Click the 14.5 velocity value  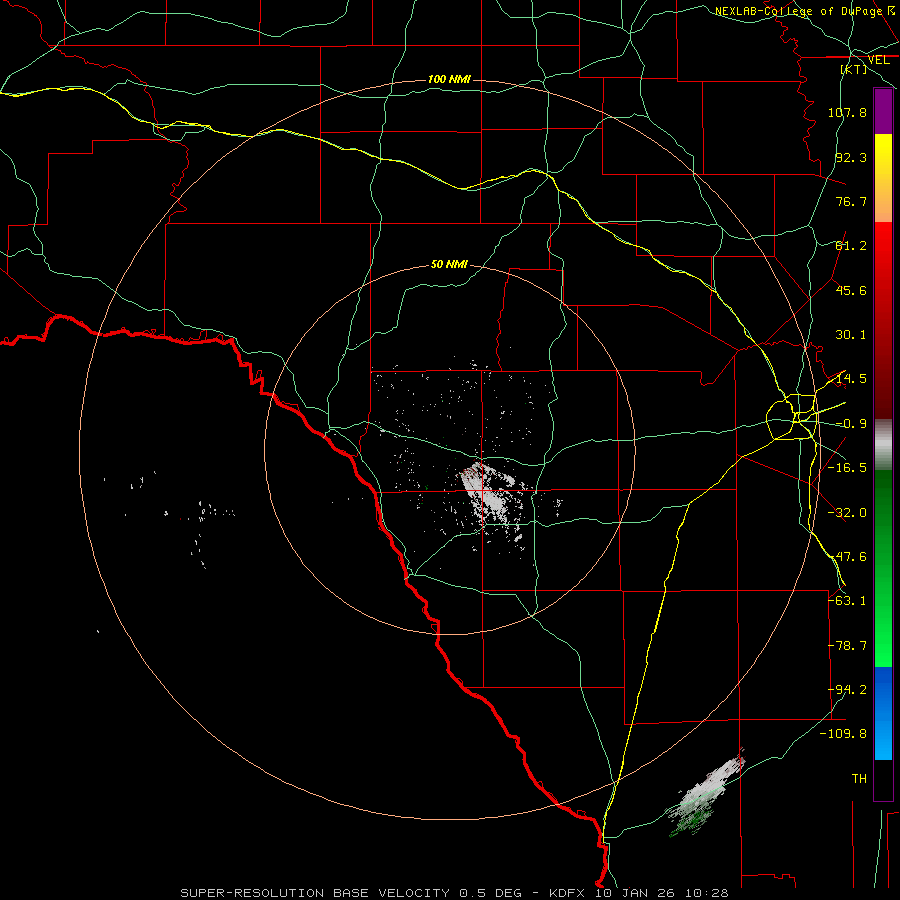tap(851, 379)
